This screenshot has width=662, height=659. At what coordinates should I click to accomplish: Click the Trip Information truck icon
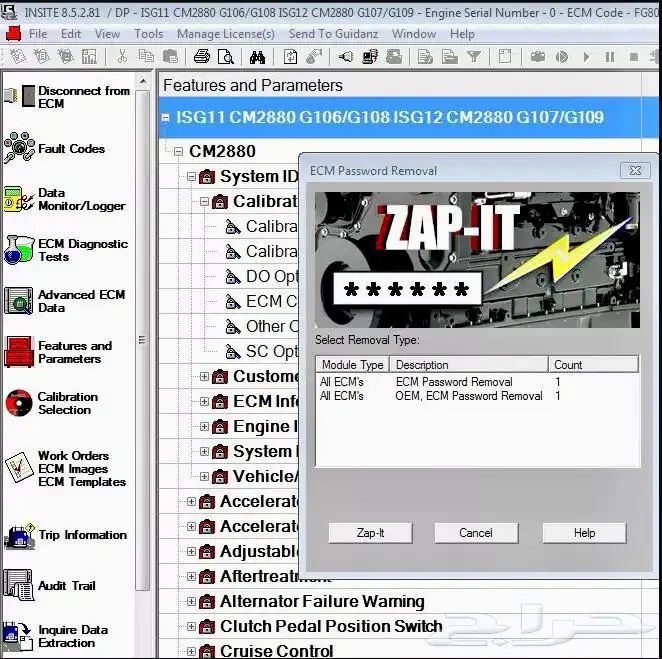click(x=19, y=536)
